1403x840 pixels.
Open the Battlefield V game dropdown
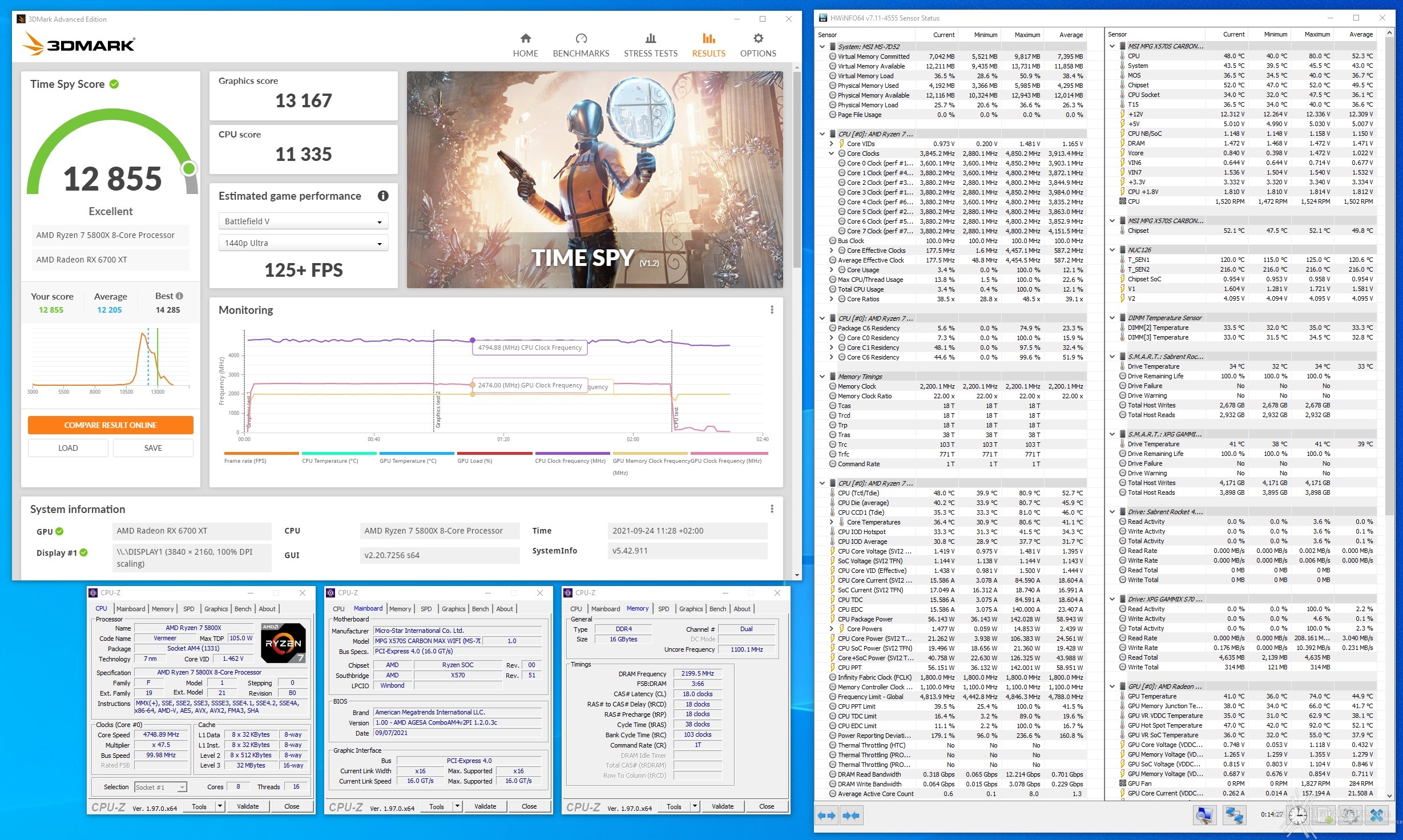[x=303, y=221]
